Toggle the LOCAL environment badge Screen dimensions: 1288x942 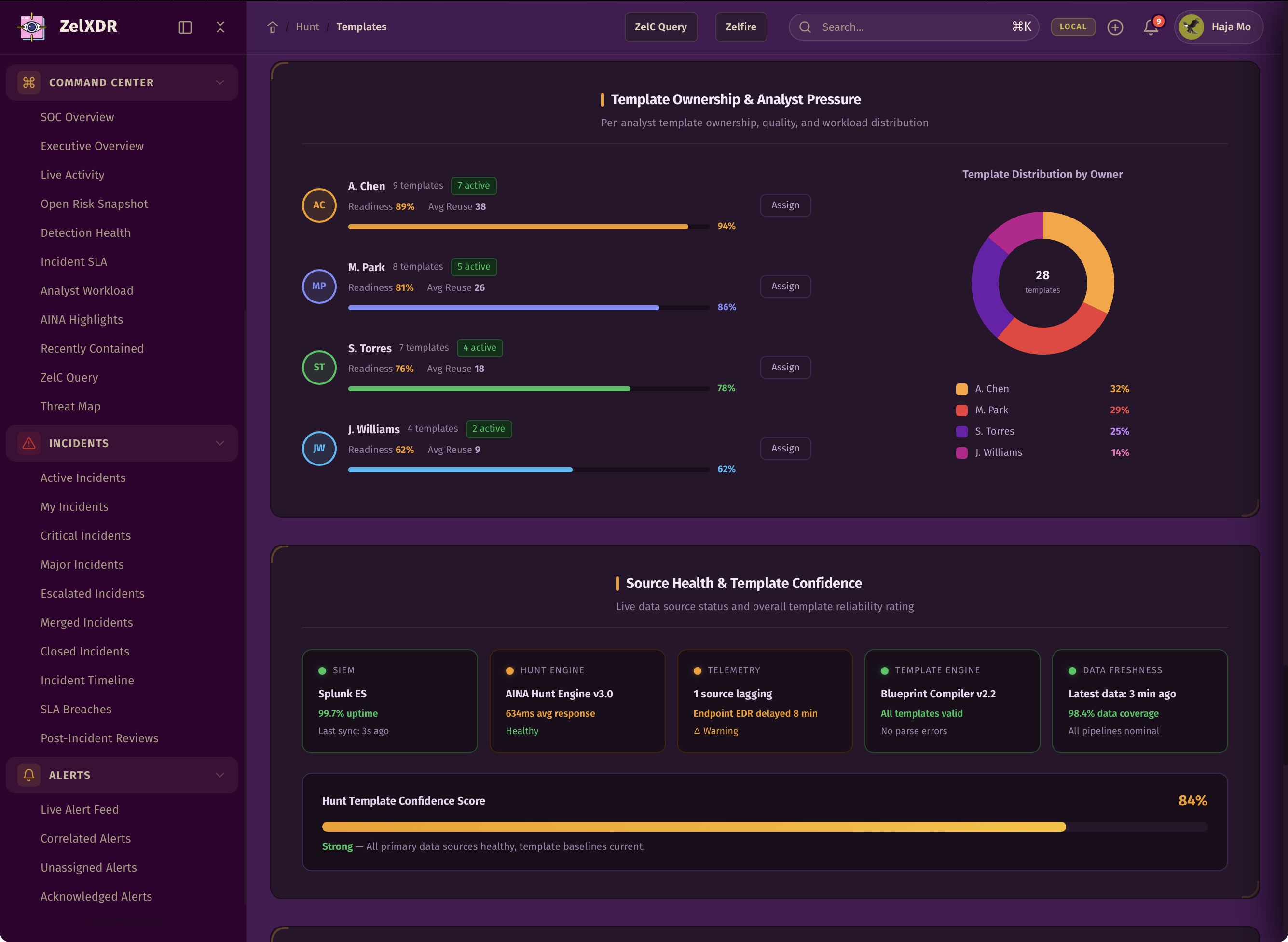click(1072, 27)
